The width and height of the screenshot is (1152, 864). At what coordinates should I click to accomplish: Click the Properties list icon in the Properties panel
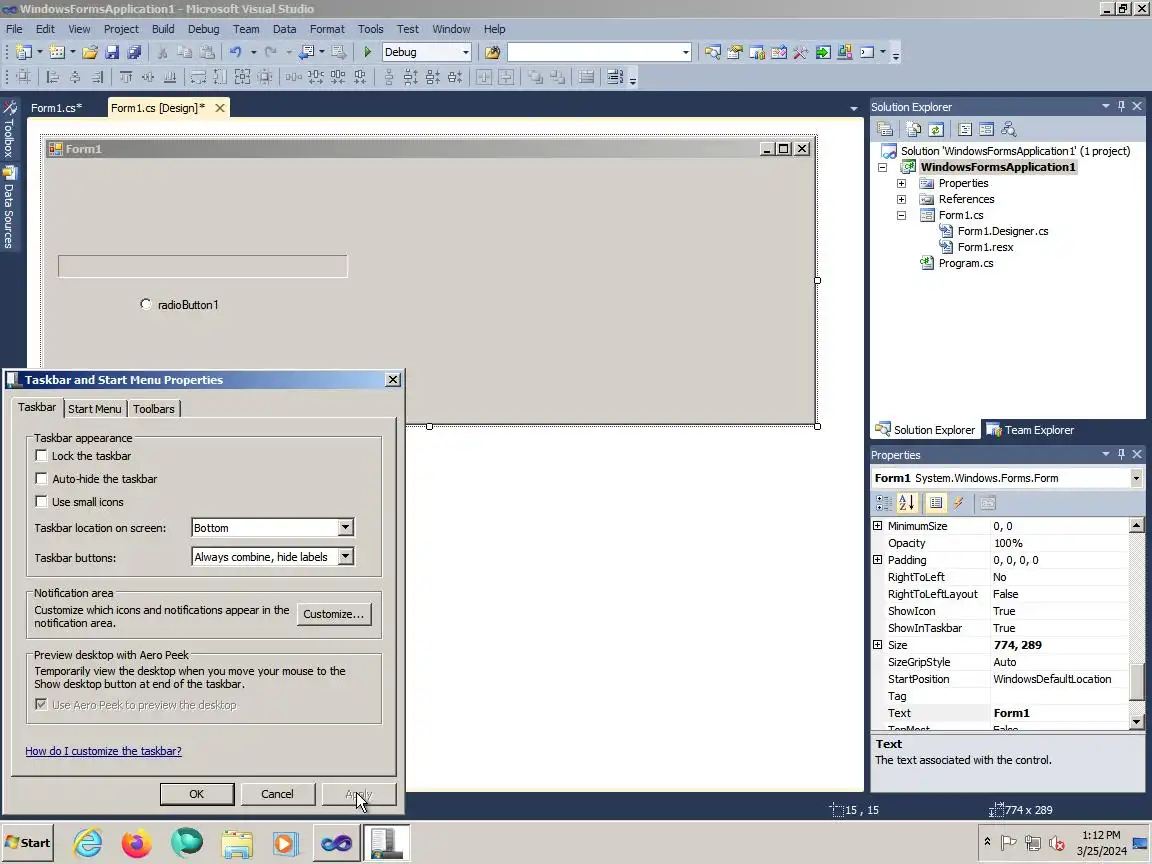[935, 503]
